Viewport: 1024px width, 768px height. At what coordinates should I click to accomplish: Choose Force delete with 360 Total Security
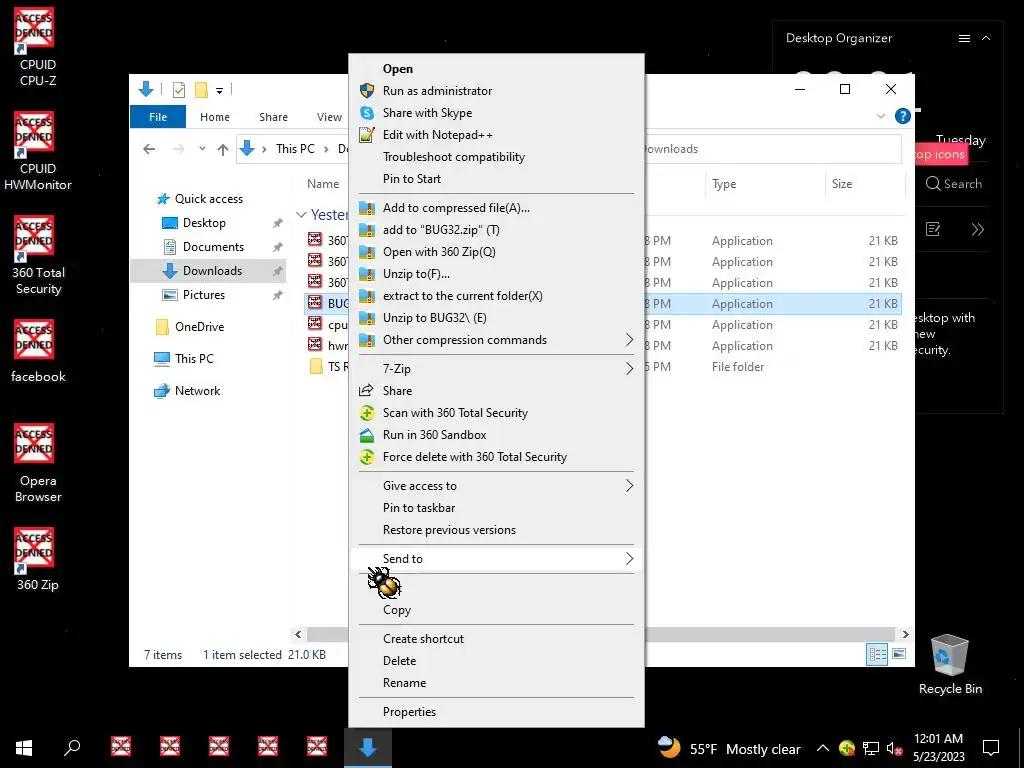pyautogui.click(x=496, y=456)
